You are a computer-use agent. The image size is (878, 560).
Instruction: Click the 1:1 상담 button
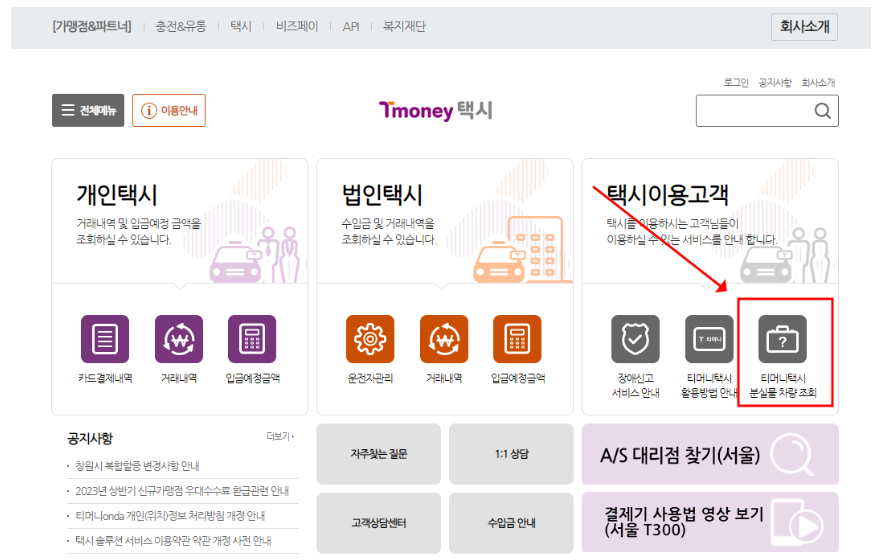[x=511, y=454]
